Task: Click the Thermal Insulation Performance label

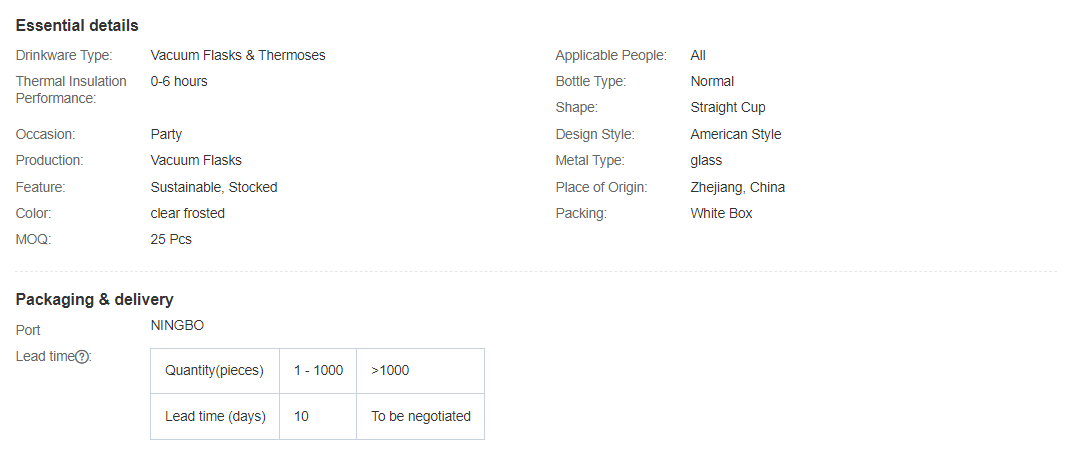Action: (71, 89)
